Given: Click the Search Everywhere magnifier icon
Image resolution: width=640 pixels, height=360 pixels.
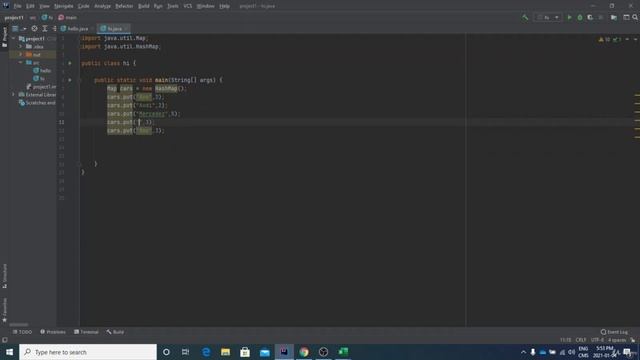Looking at the screenshot, I should coord(635,18).
